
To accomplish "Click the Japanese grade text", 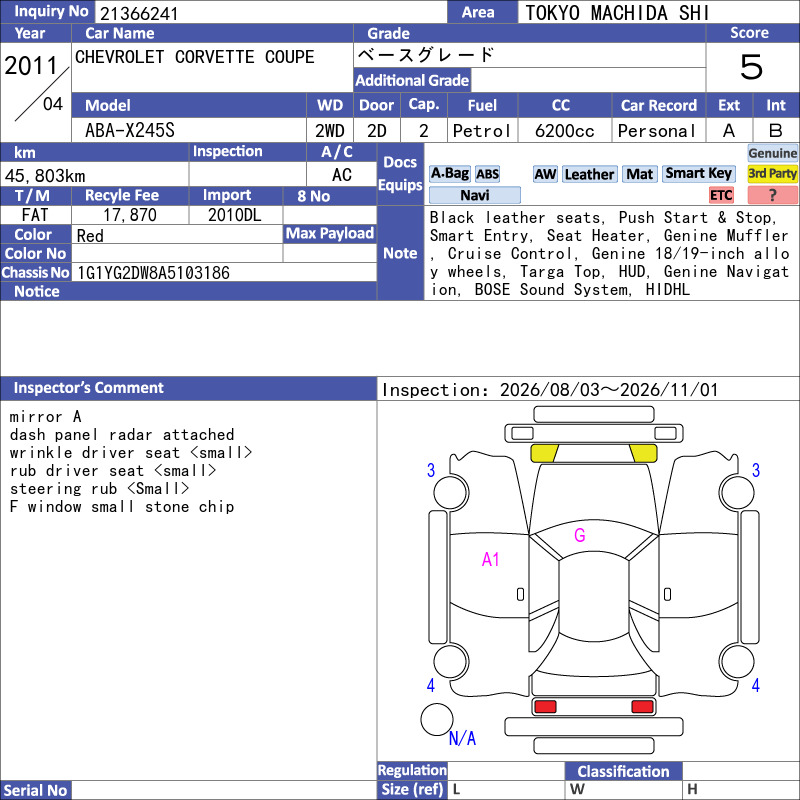I will [426, 55].
